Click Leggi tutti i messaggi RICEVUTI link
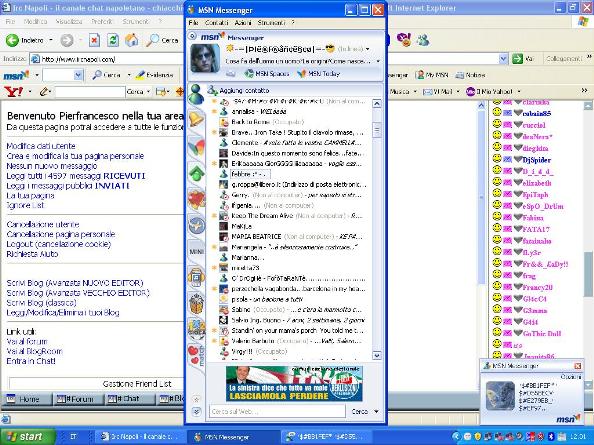Image resolution: width=594 pixels, height=445 pixels. pyautogui.click(x=76, y=176)
